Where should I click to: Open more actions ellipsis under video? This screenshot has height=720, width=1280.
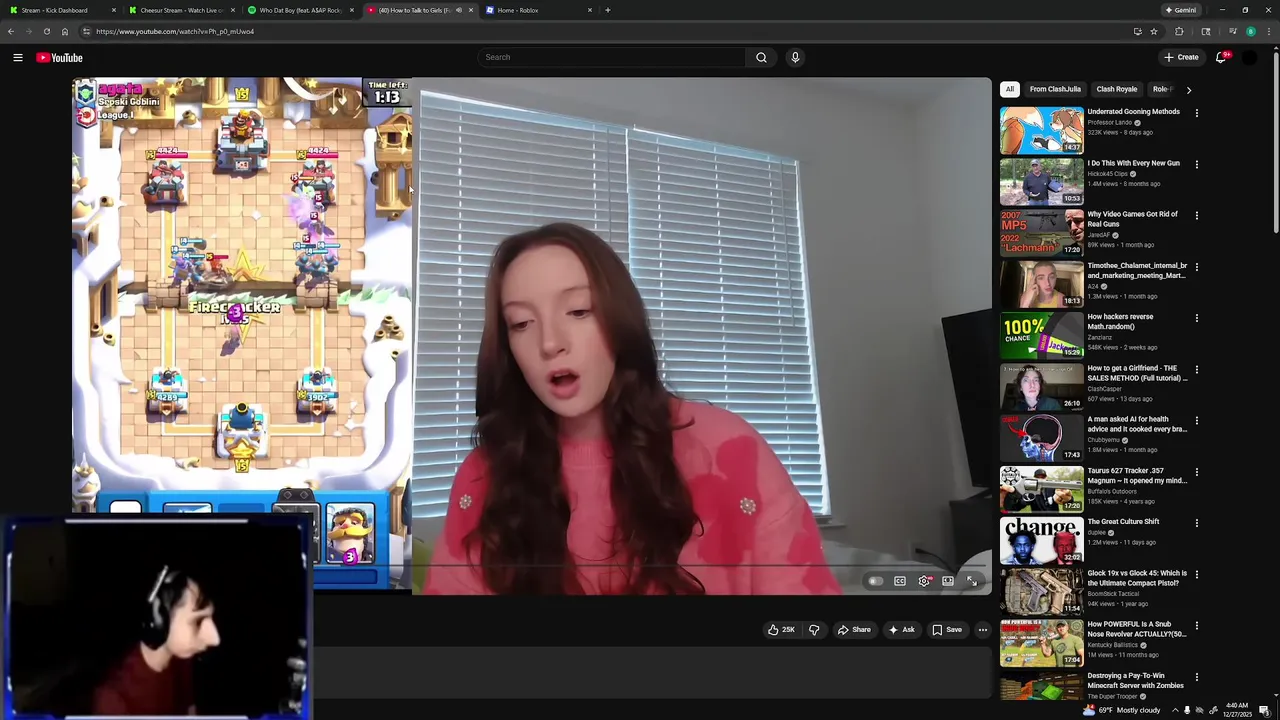coord(983,630)
